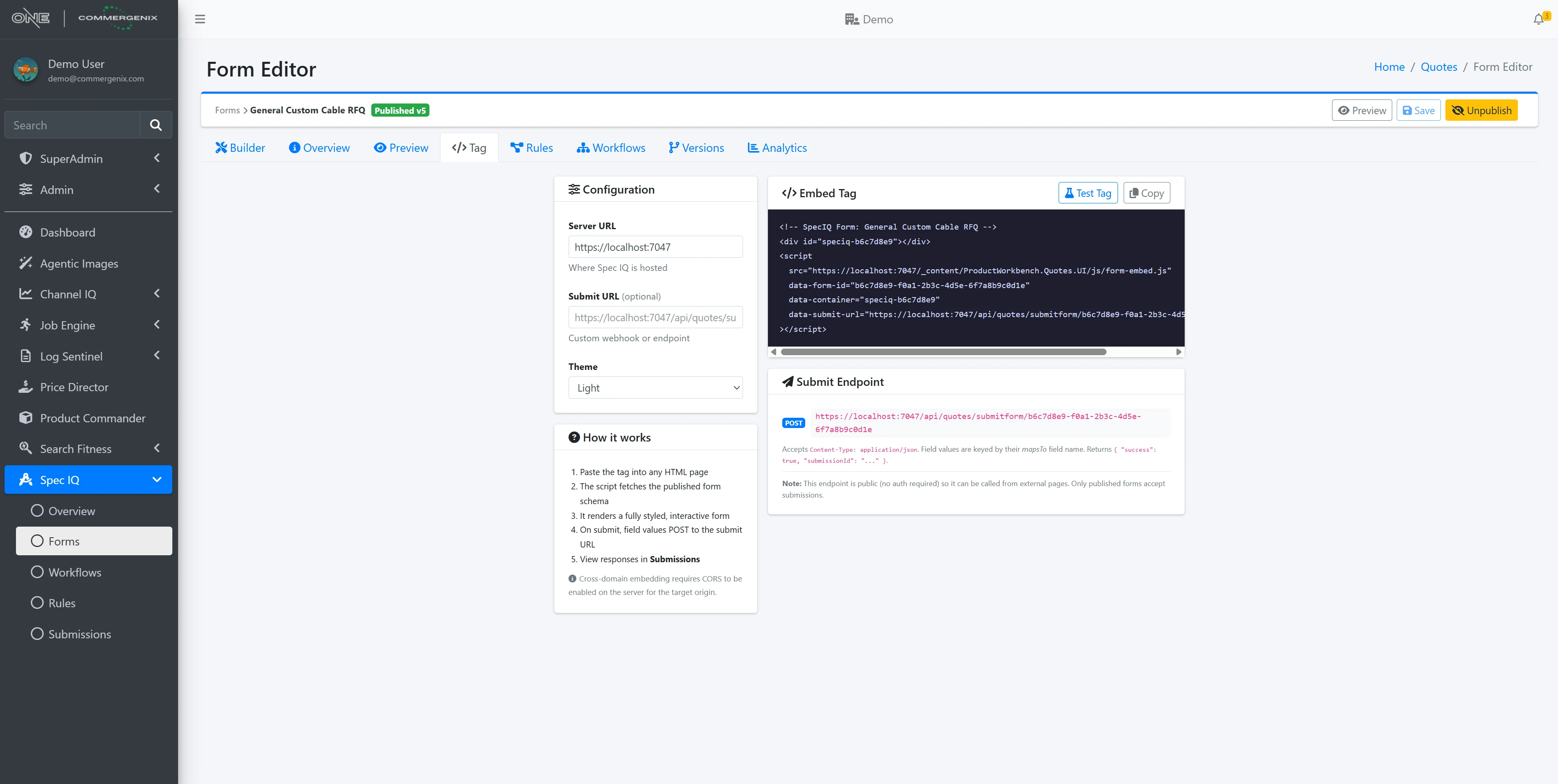Click the Job Engine runner icon
The height and width of the screenshot is (784, 1558).
(x=25, y=324)
